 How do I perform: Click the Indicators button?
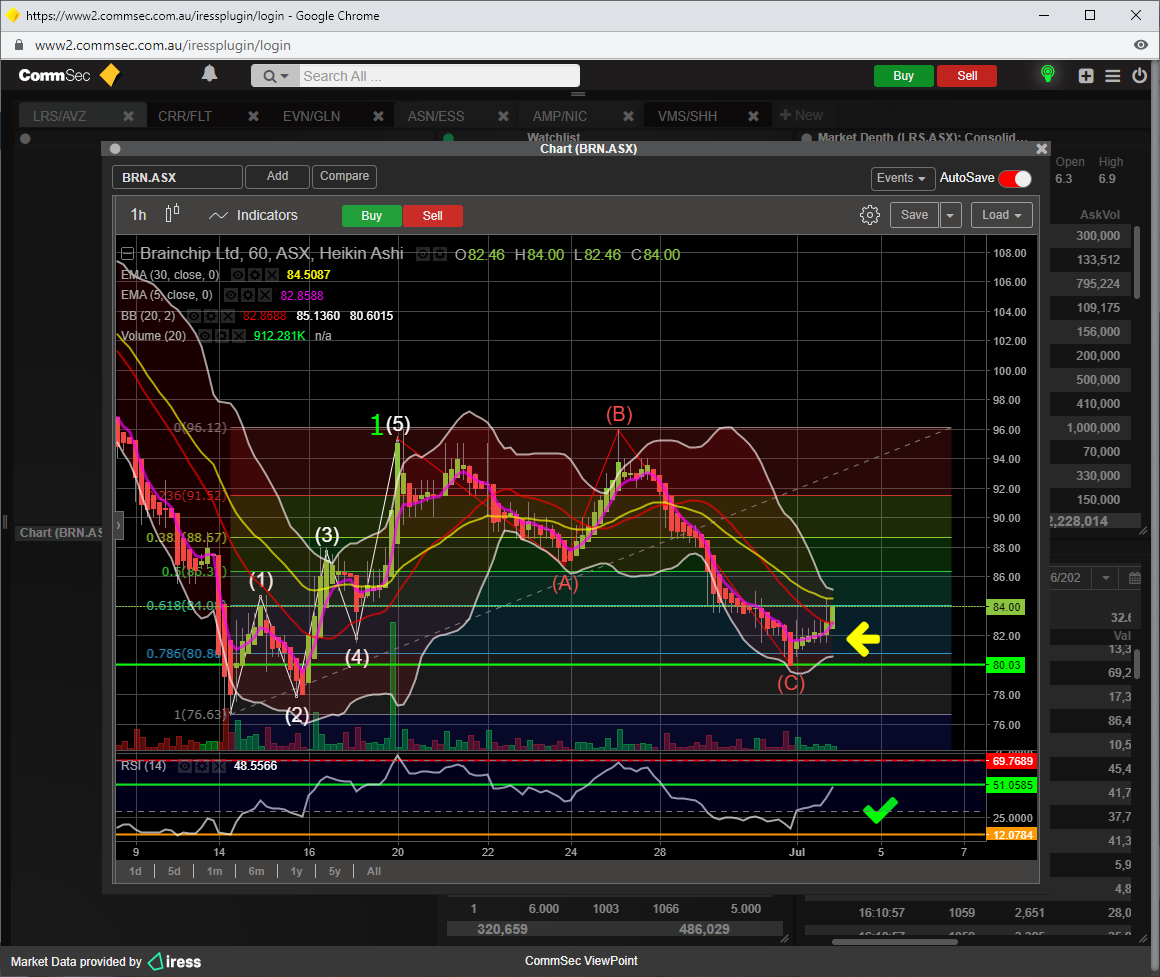click(x=254, y=215)
